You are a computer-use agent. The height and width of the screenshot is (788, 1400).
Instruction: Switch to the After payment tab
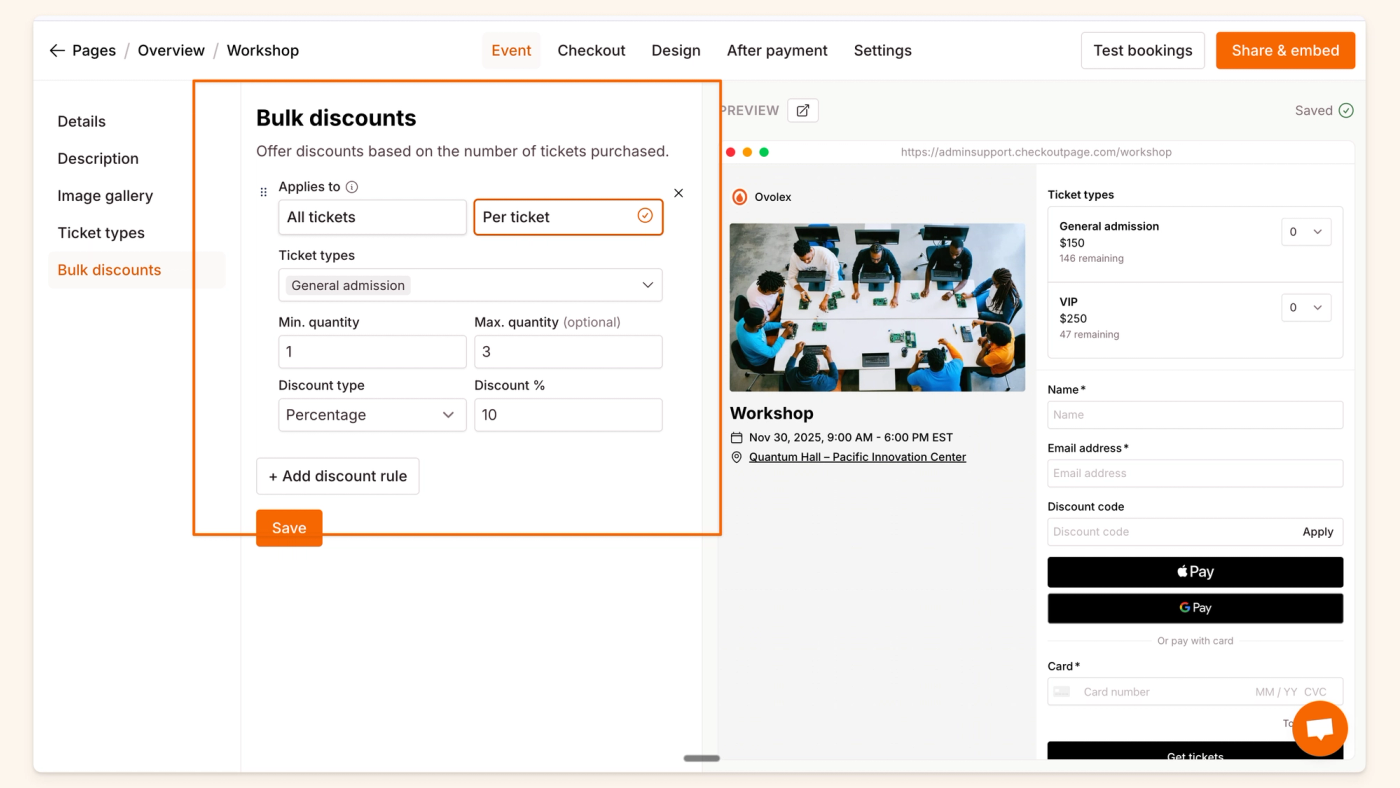coord(777,50)
